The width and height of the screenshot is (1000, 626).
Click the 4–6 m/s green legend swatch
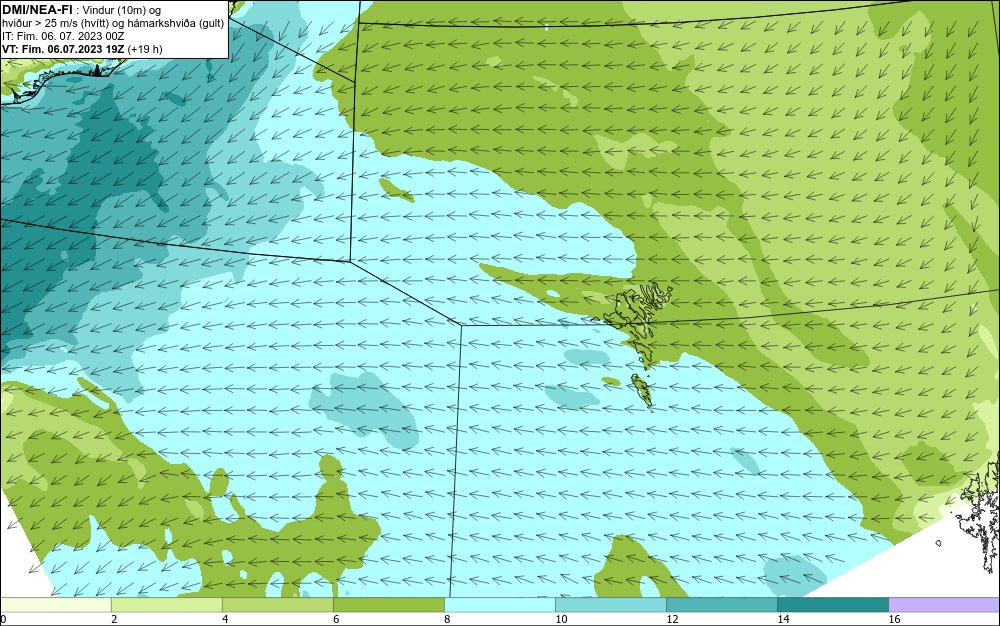click(x=278, y=605)
